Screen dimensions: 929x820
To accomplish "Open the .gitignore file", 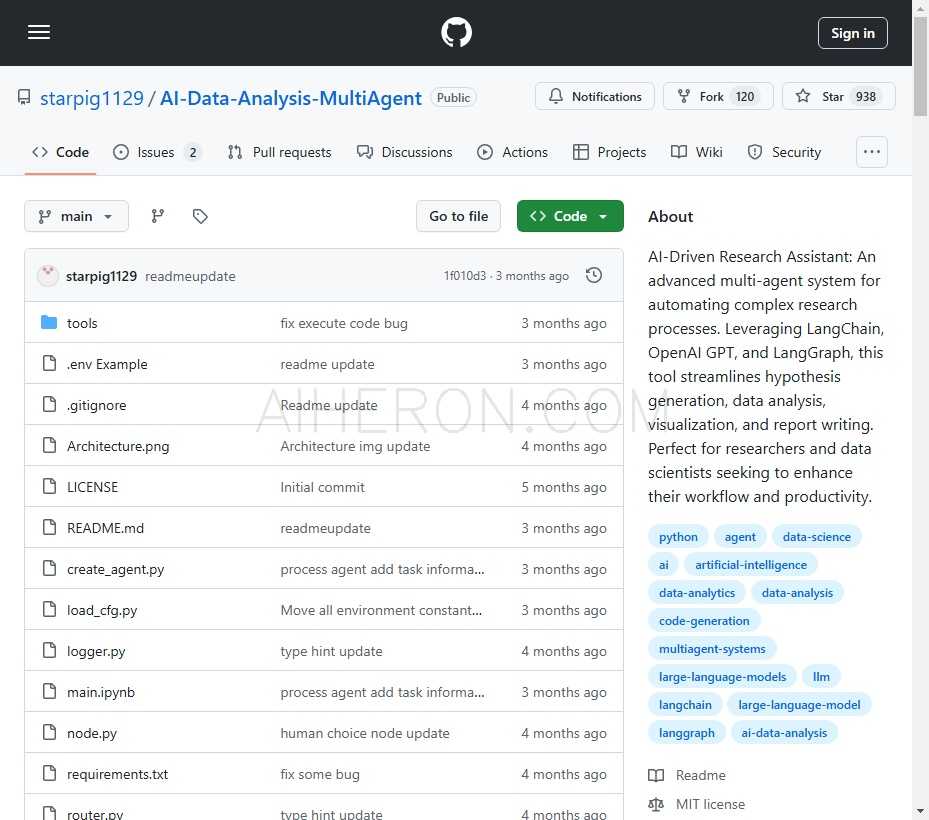I will tap(96, 405).
